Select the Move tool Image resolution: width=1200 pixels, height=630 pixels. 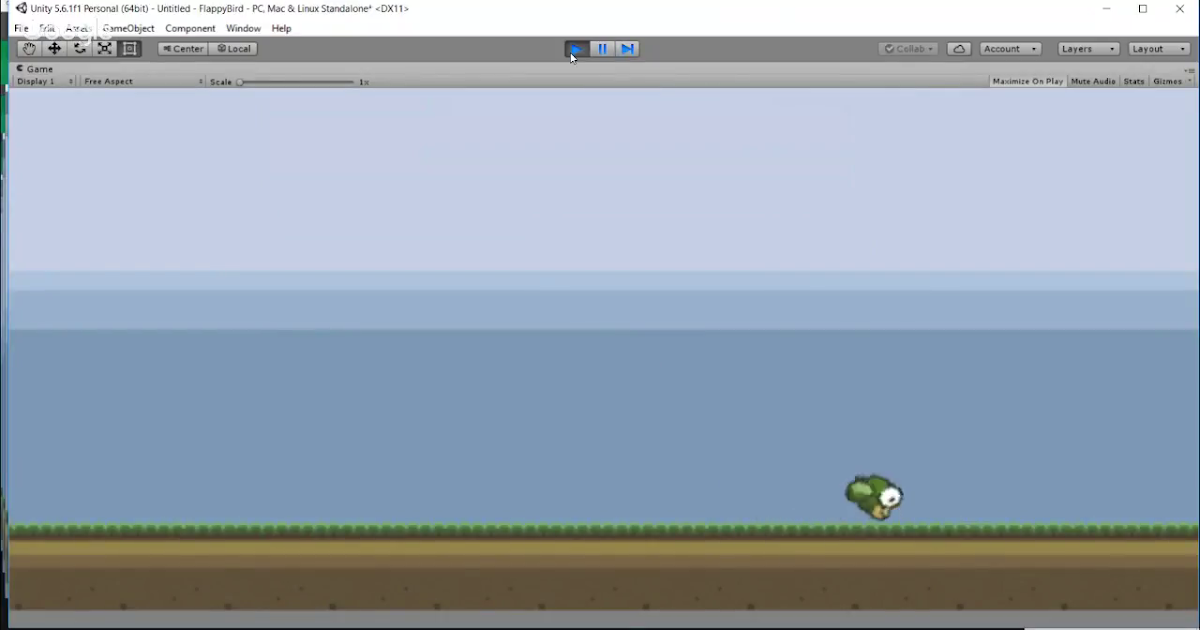pyautogui.click(x=54, y=48)
